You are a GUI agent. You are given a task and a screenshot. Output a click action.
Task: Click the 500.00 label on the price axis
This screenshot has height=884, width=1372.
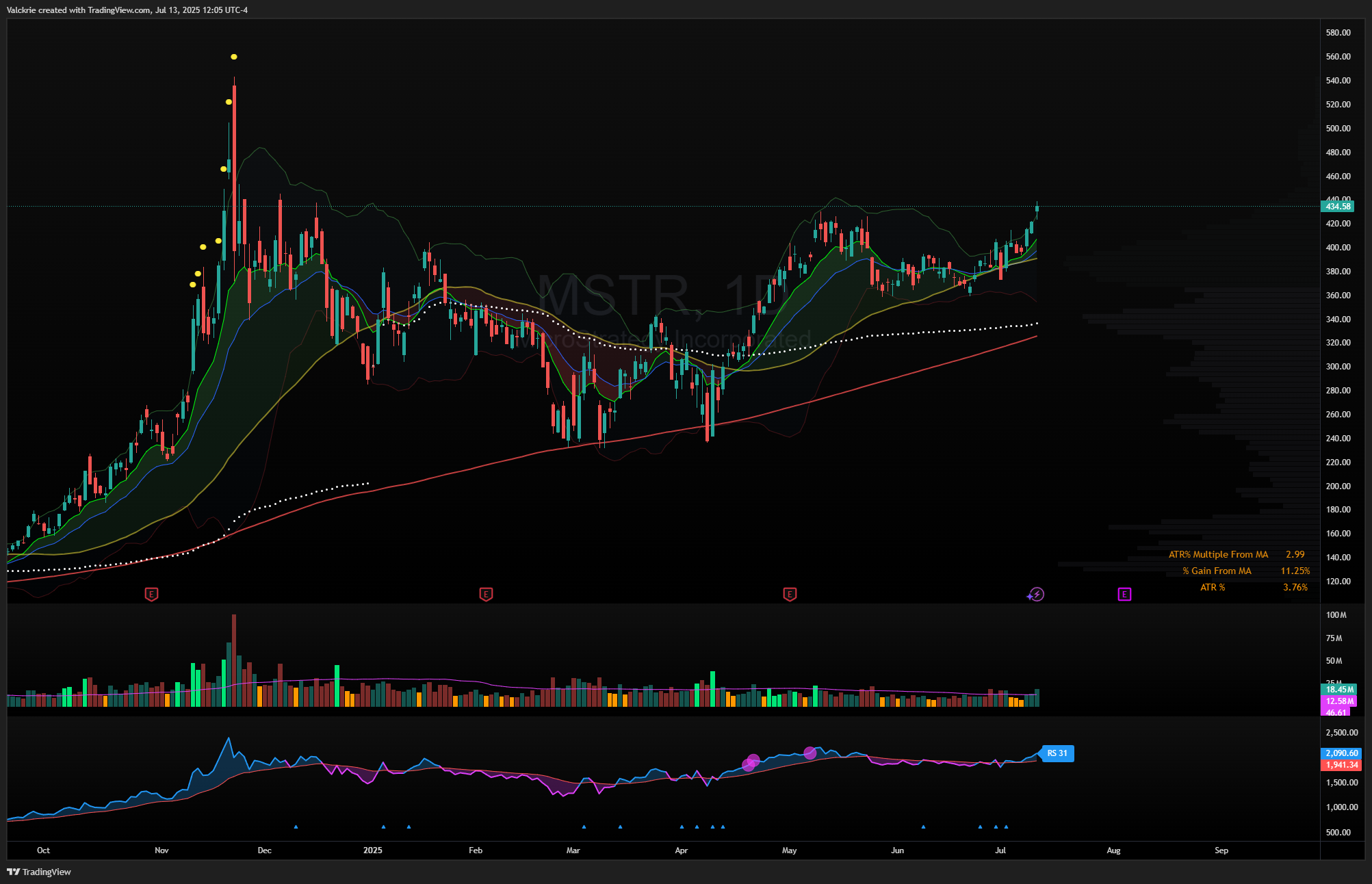pyautogui.click(x=1338, y=128)
